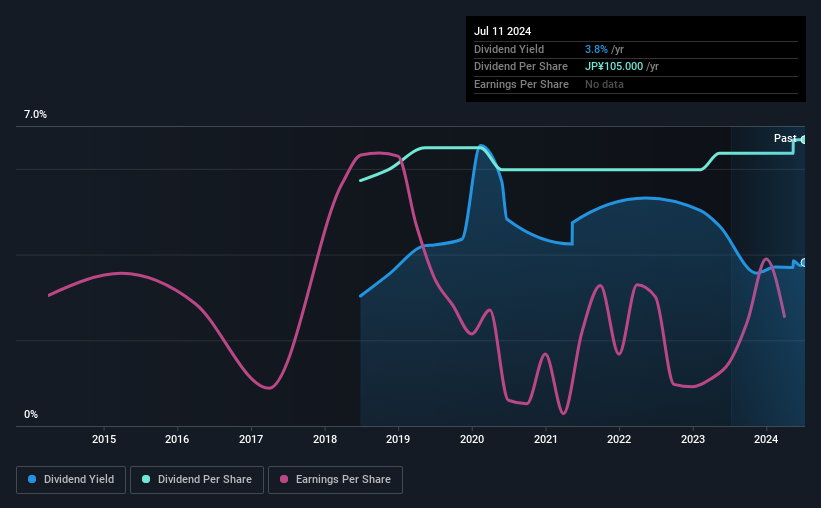The image size is (821, 508).
Task: Click the JP¥105.000 dividend per share value
Action: click(614, 67)
